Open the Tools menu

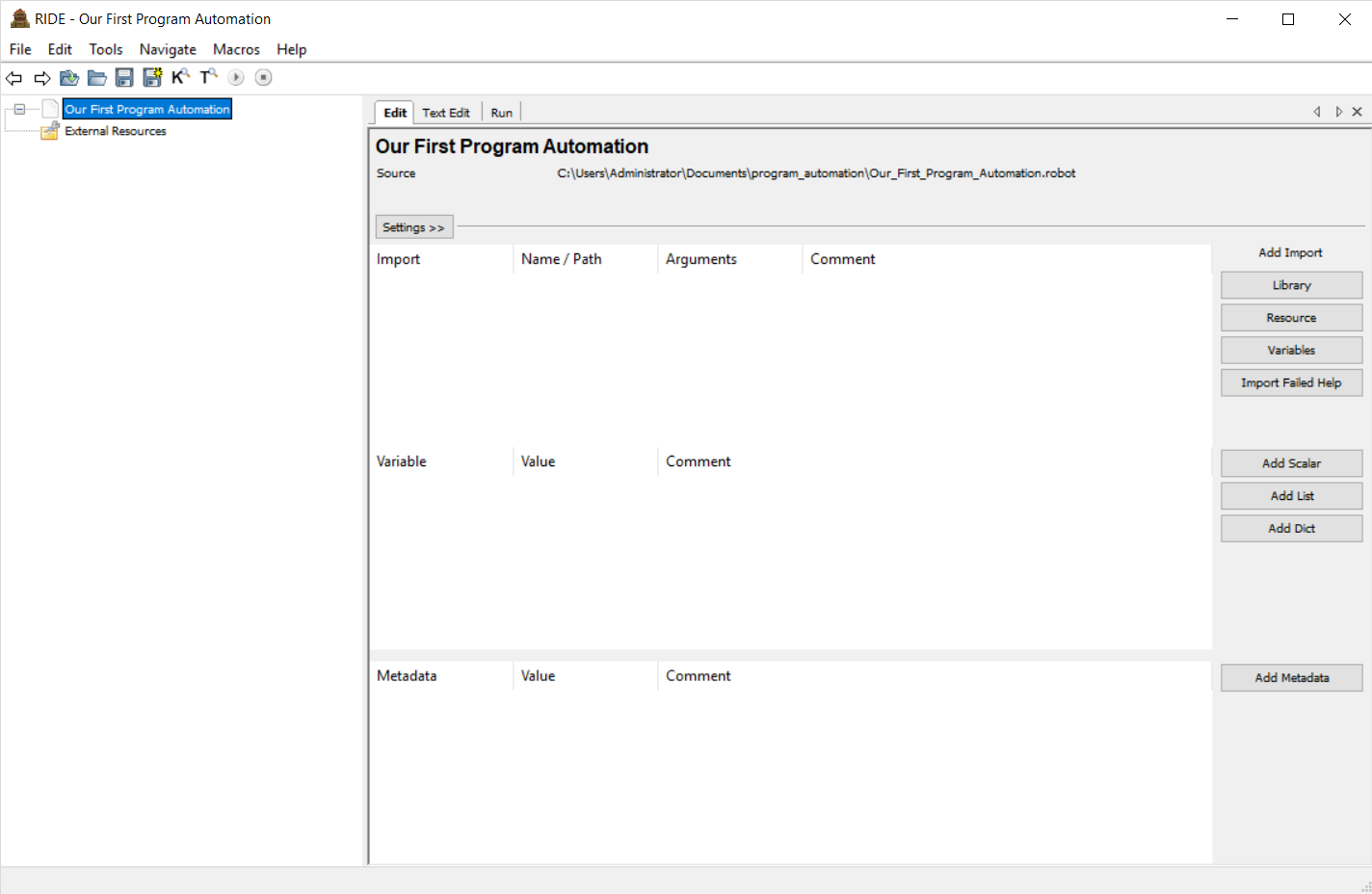tap(105, 49)
